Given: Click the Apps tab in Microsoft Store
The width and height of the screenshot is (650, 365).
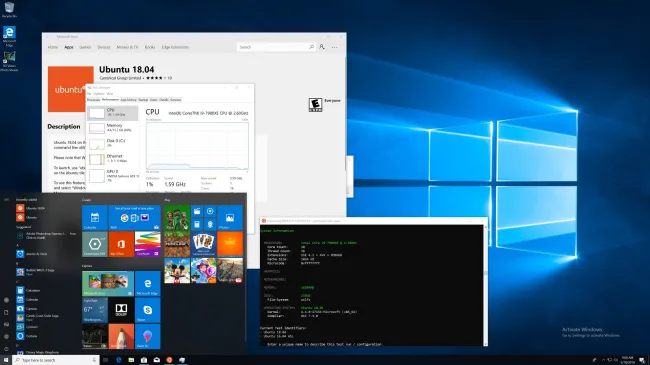Looking at the screenshot, I should [x=69, y=47].
